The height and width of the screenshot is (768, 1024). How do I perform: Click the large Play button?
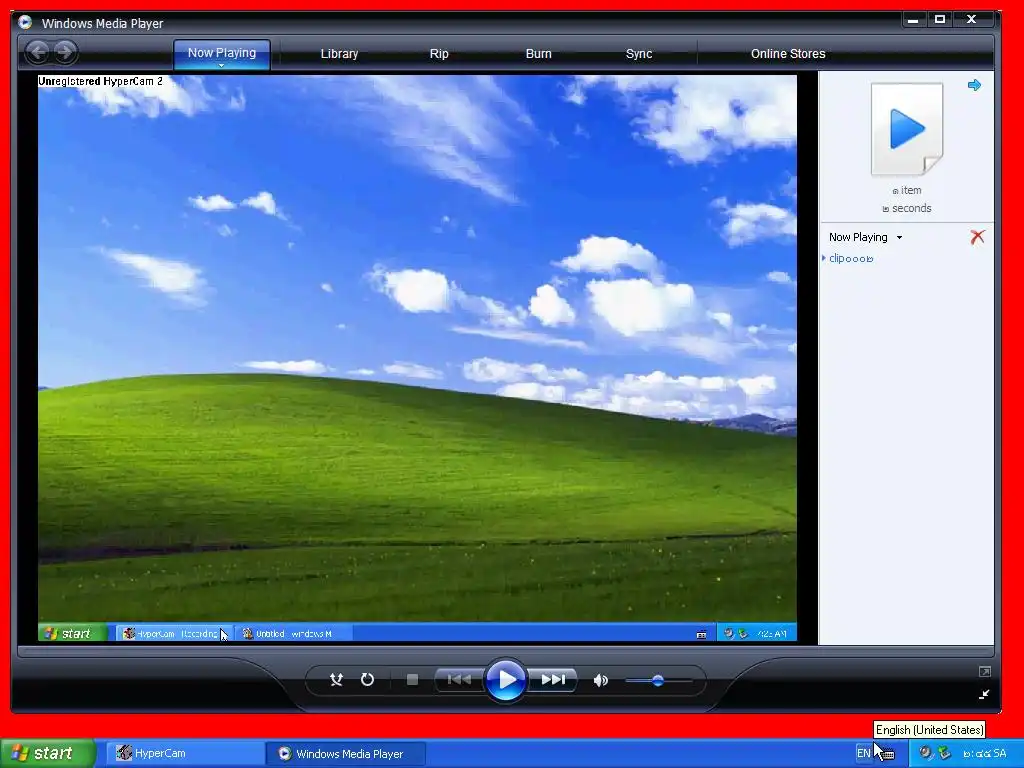506,680
